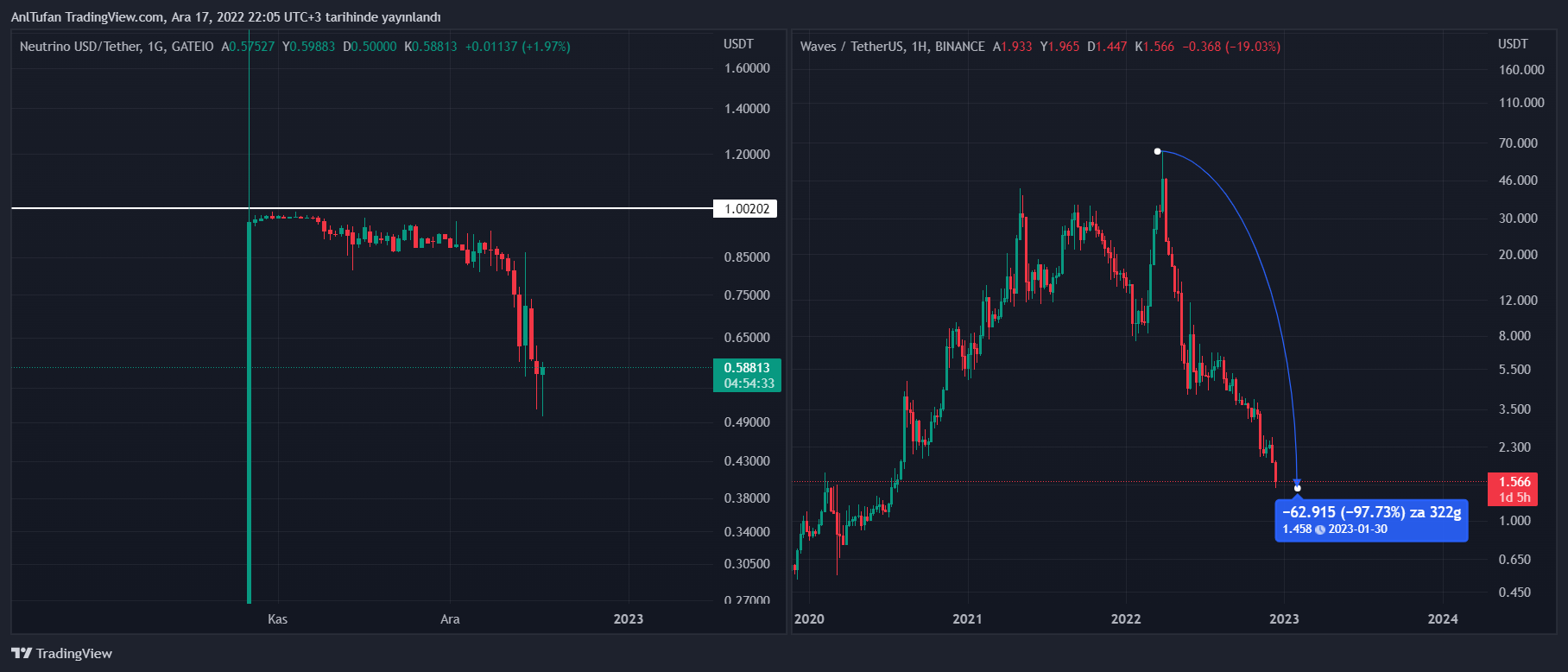Screen dimensions: 1568x672
Task: Click the Ara label on the time axis
Action: tap(450, 618)
